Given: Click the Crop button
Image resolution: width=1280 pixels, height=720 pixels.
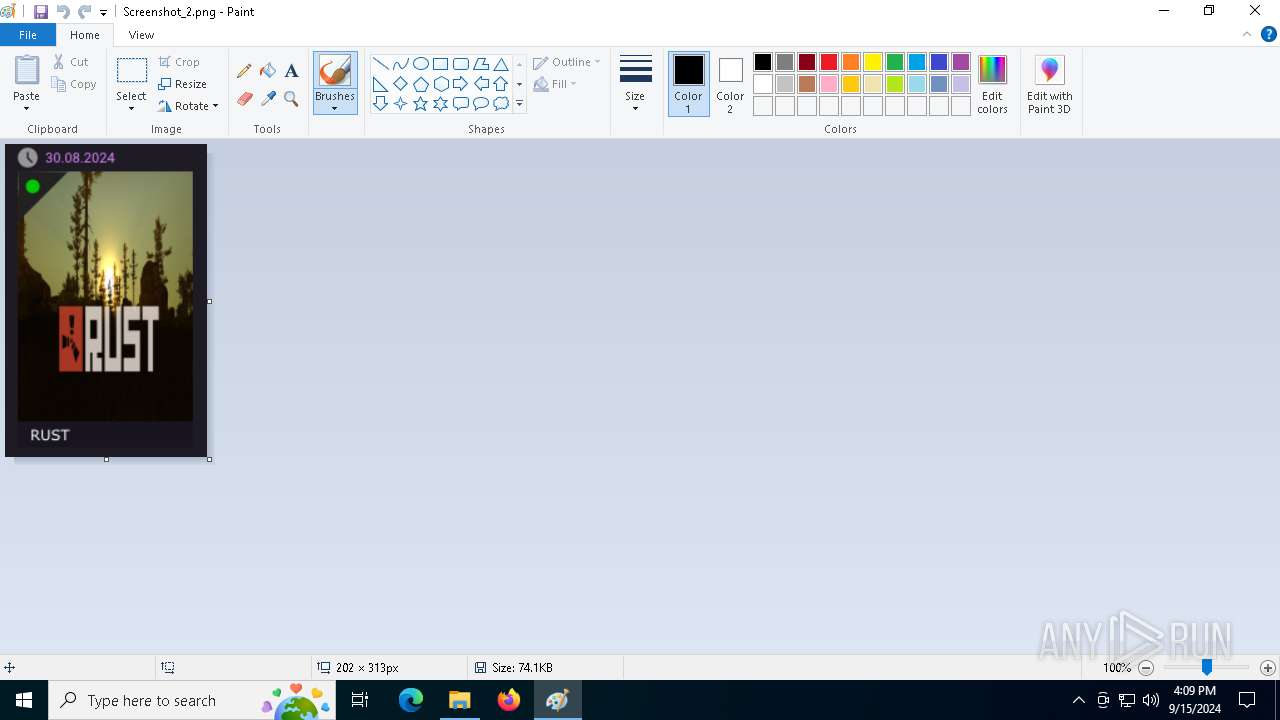Looking at the screenshot, I should [x=180, y=62].
